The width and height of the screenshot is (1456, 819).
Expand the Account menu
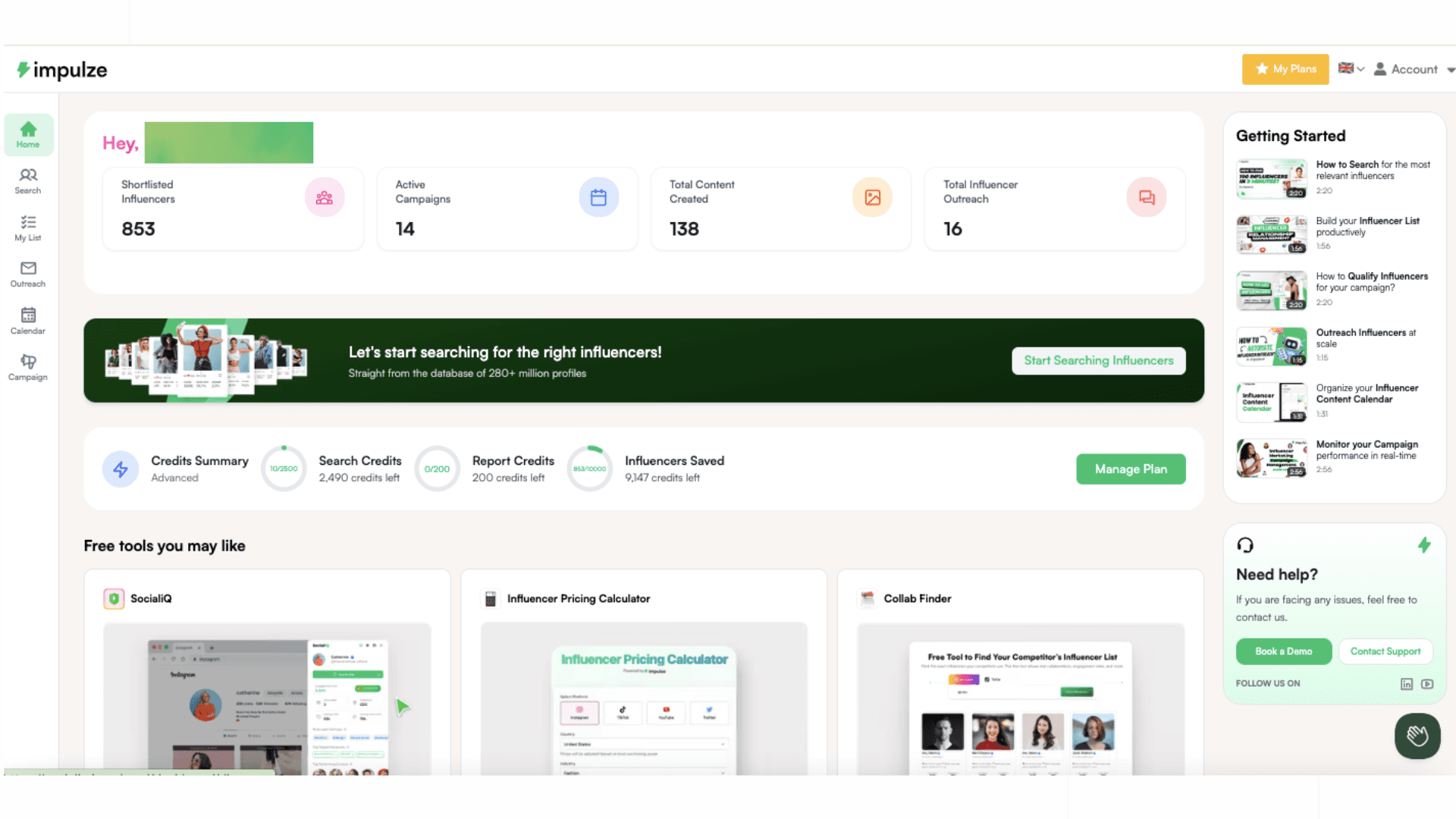coord(1414,69)
